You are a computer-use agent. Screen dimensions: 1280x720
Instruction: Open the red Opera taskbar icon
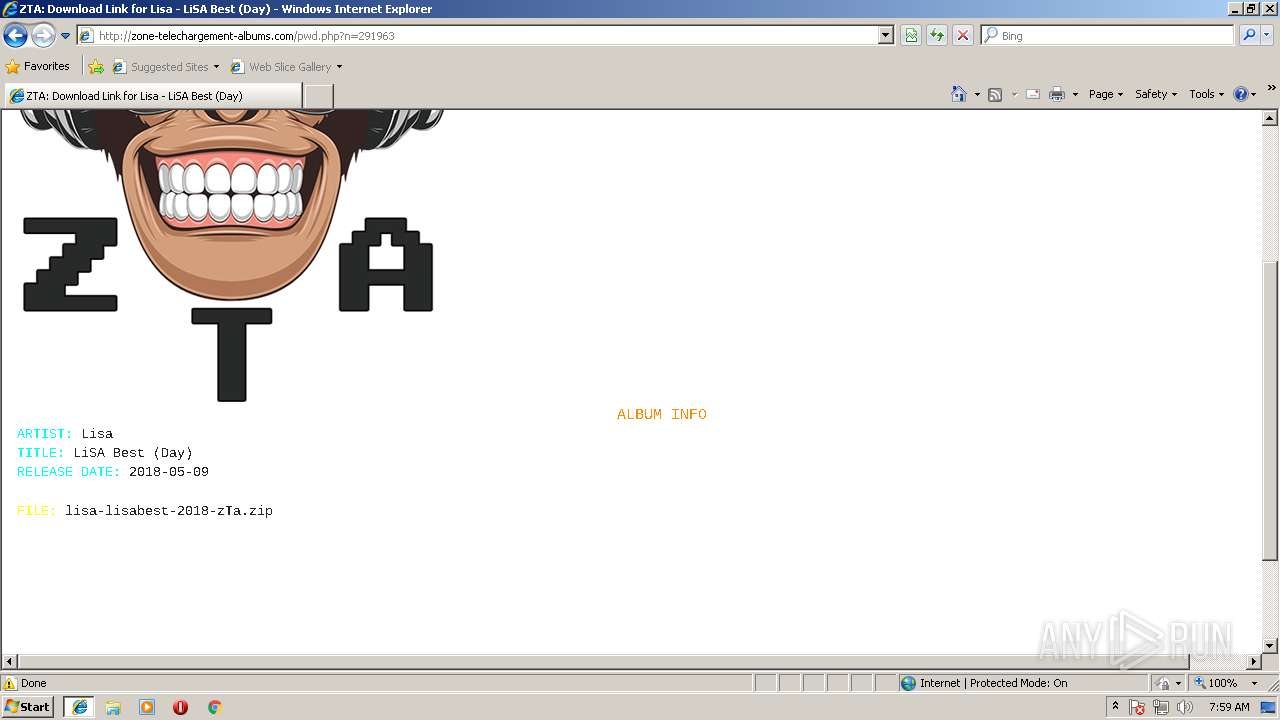click(x=181, y=707)
